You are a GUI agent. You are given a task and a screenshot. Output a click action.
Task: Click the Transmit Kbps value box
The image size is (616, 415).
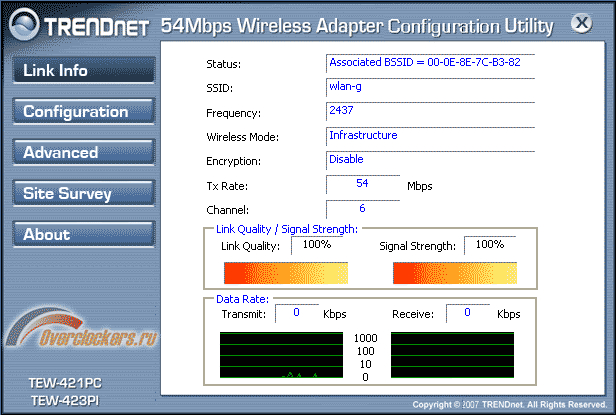tap(297, 313)
